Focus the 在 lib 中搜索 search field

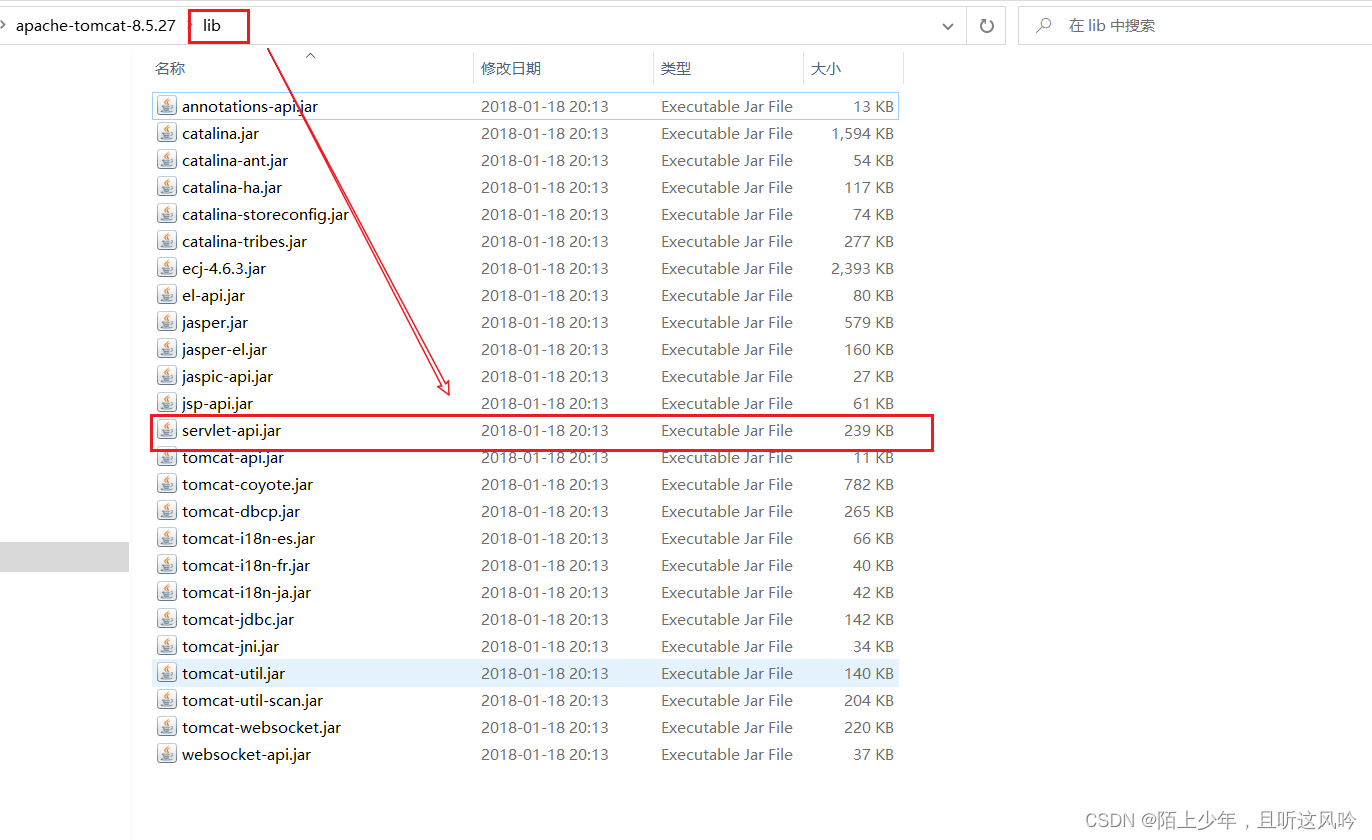pos(1195,26)
